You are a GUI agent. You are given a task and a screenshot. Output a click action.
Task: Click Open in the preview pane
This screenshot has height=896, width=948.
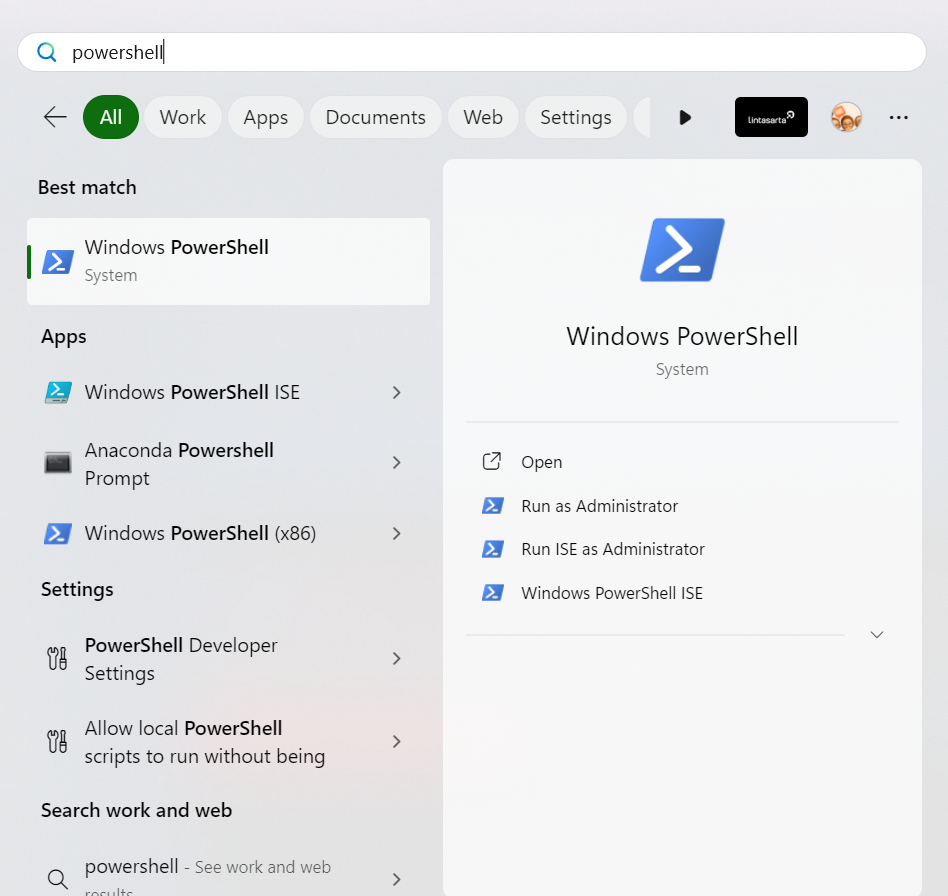[541, 462]
